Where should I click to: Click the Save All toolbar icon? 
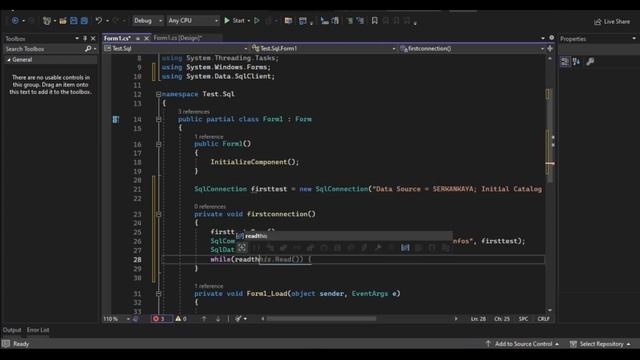click(x=84, y=20)
